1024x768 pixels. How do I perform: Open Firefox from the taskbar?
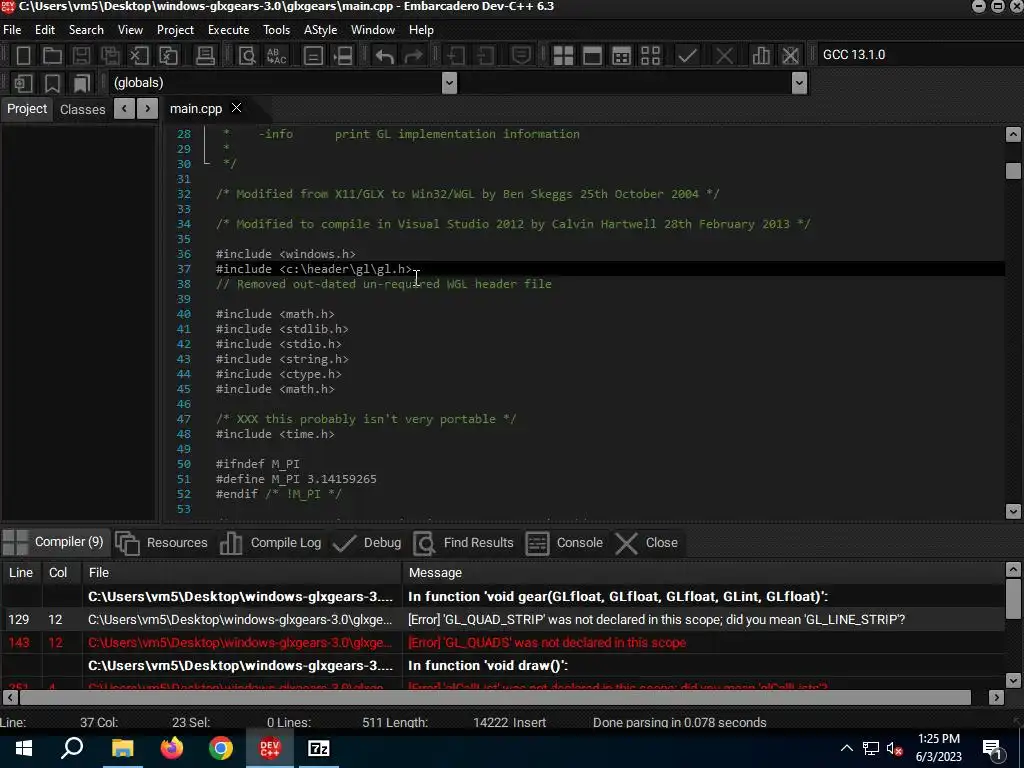(172, 748)
